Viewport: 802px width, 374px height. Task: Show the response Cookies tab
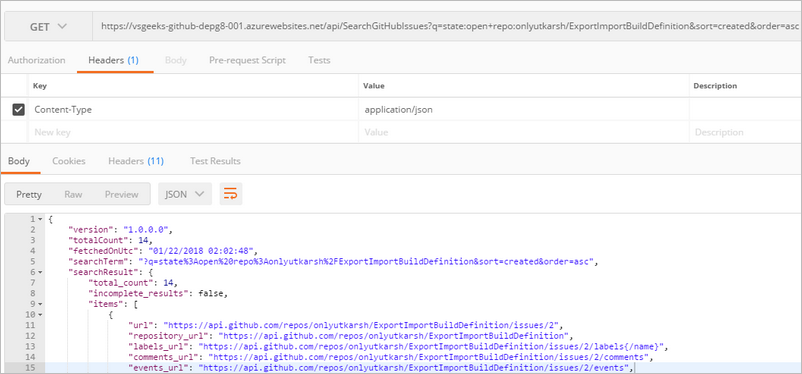69,161
